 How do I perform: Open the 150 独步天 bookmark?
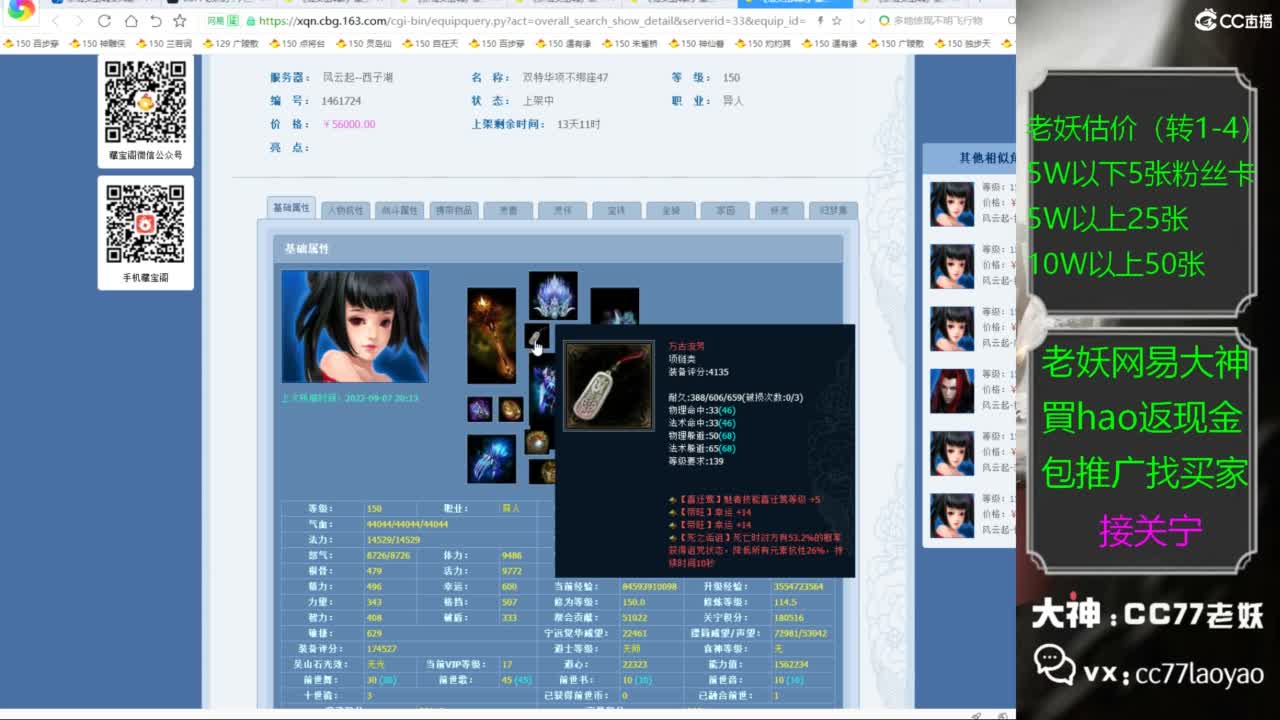tap(962, 44)
